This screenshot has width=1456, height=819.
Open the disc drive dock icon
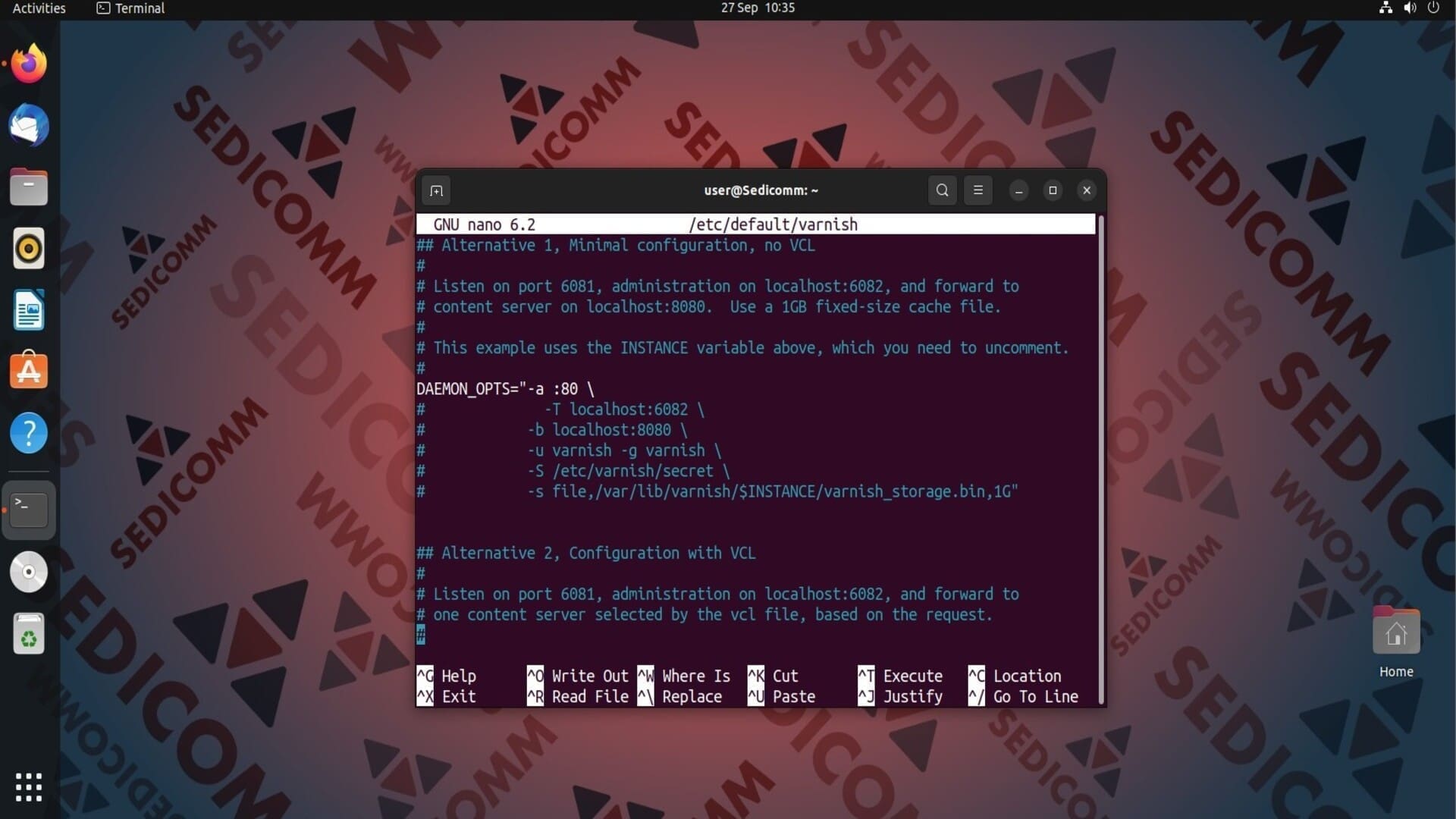pos(29,572)
